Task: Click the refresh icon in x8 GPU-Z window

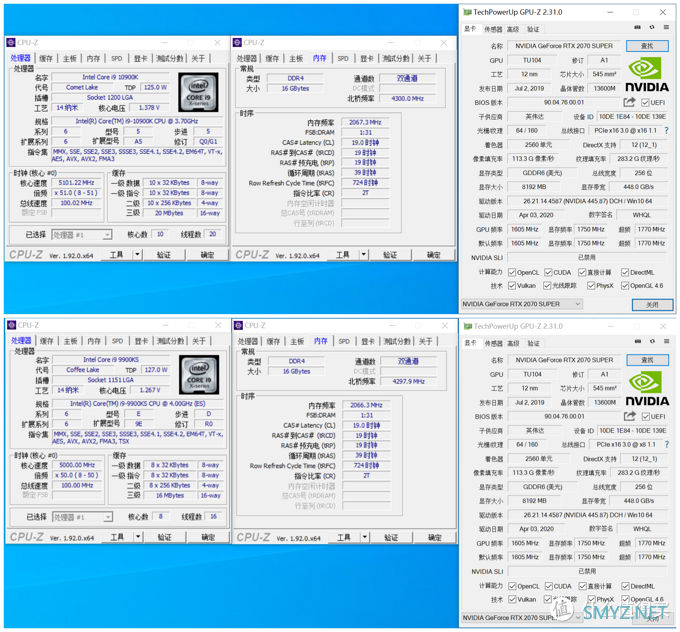Action: click(x=652, y=341)
